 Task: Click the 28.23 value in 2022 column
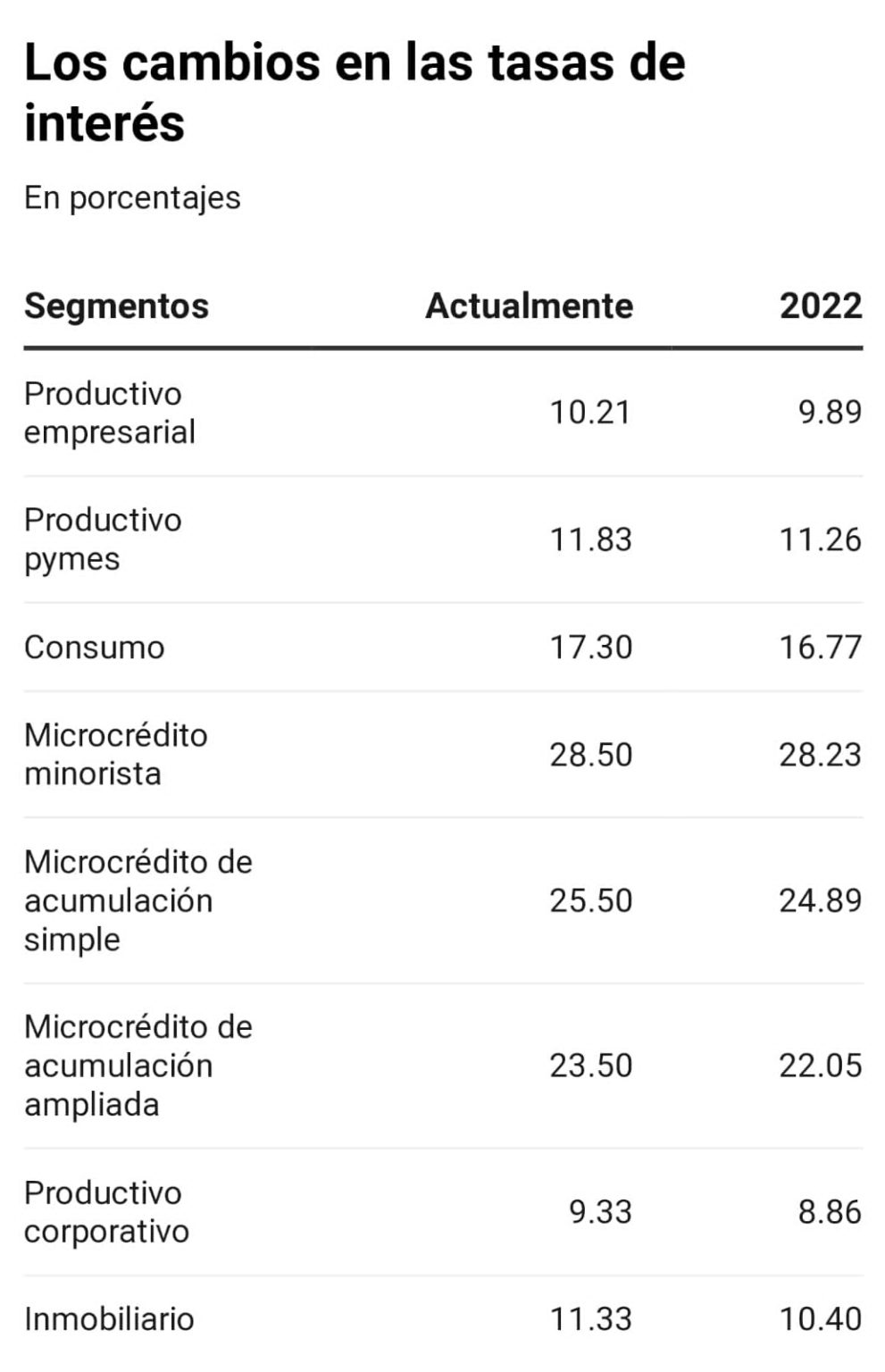point(821,755)
